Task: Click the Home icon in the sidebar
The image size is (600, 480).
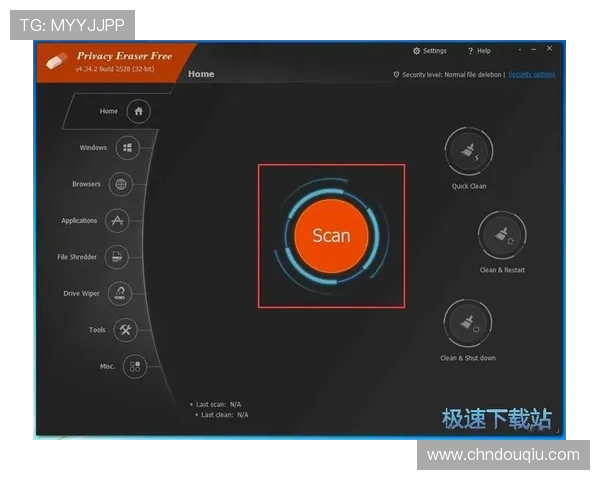Action: tap(138, 111)
